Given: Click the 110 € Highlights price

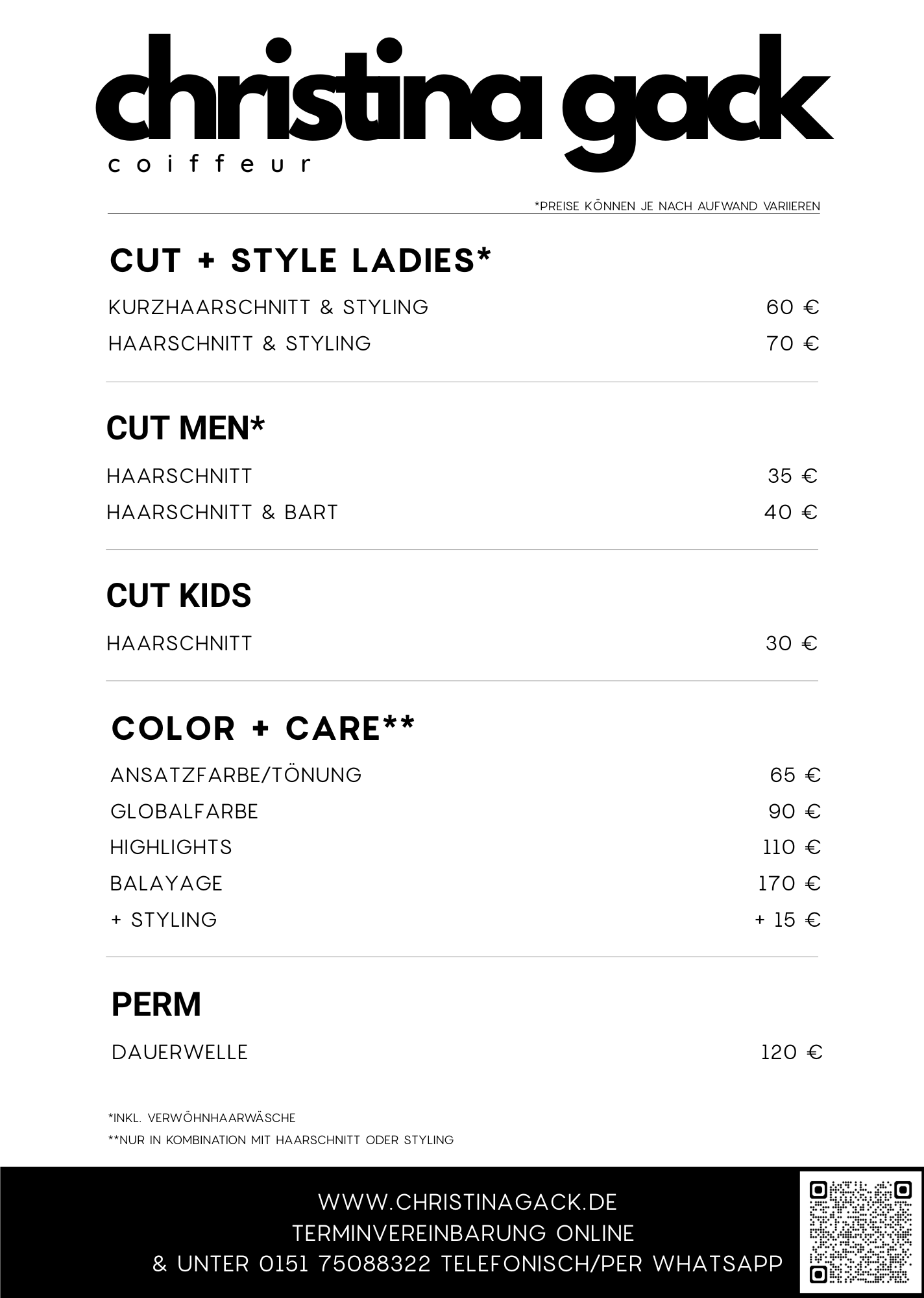Looking at the screenshot, I should coord(792,848).
